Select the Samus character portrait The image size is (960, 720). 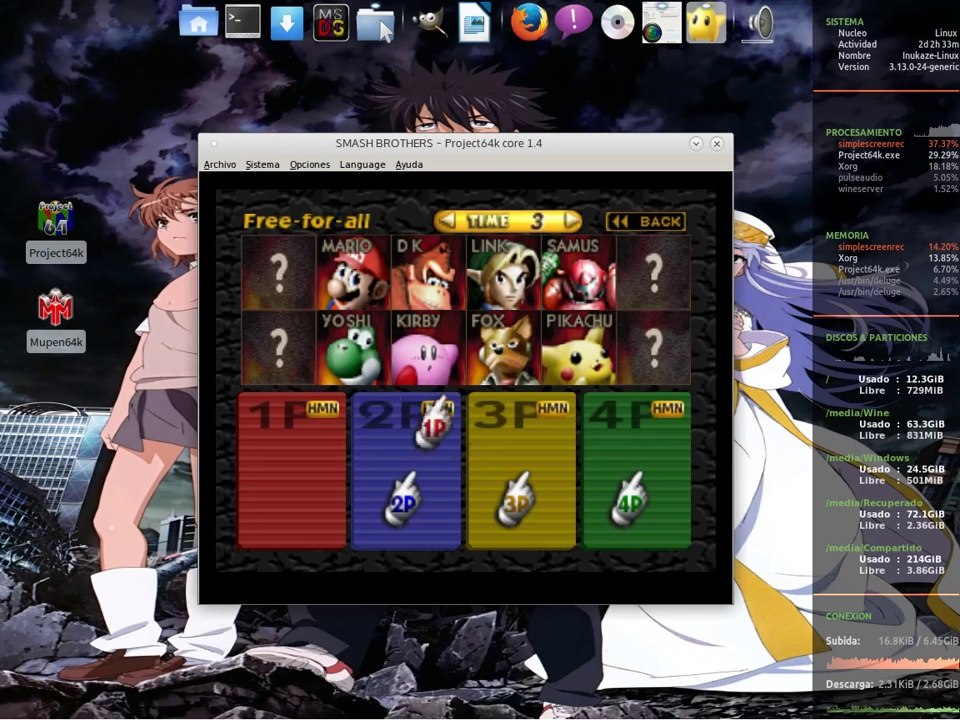(579, 272)
